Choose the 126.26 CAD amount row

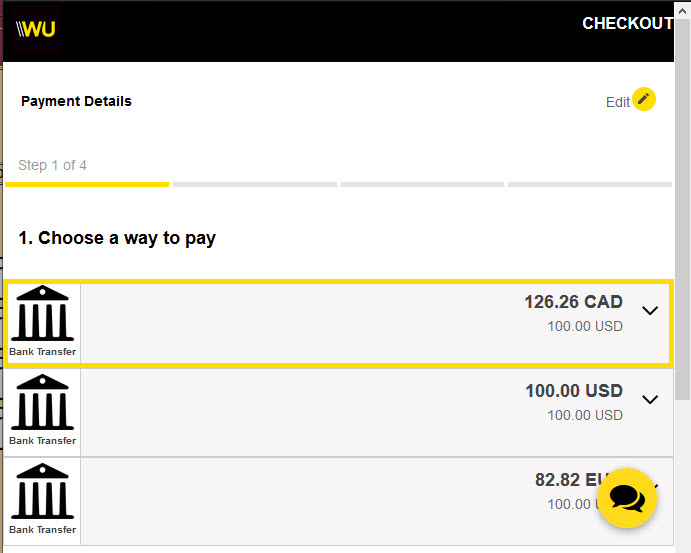pyautogui.click(x=338, y=323)
